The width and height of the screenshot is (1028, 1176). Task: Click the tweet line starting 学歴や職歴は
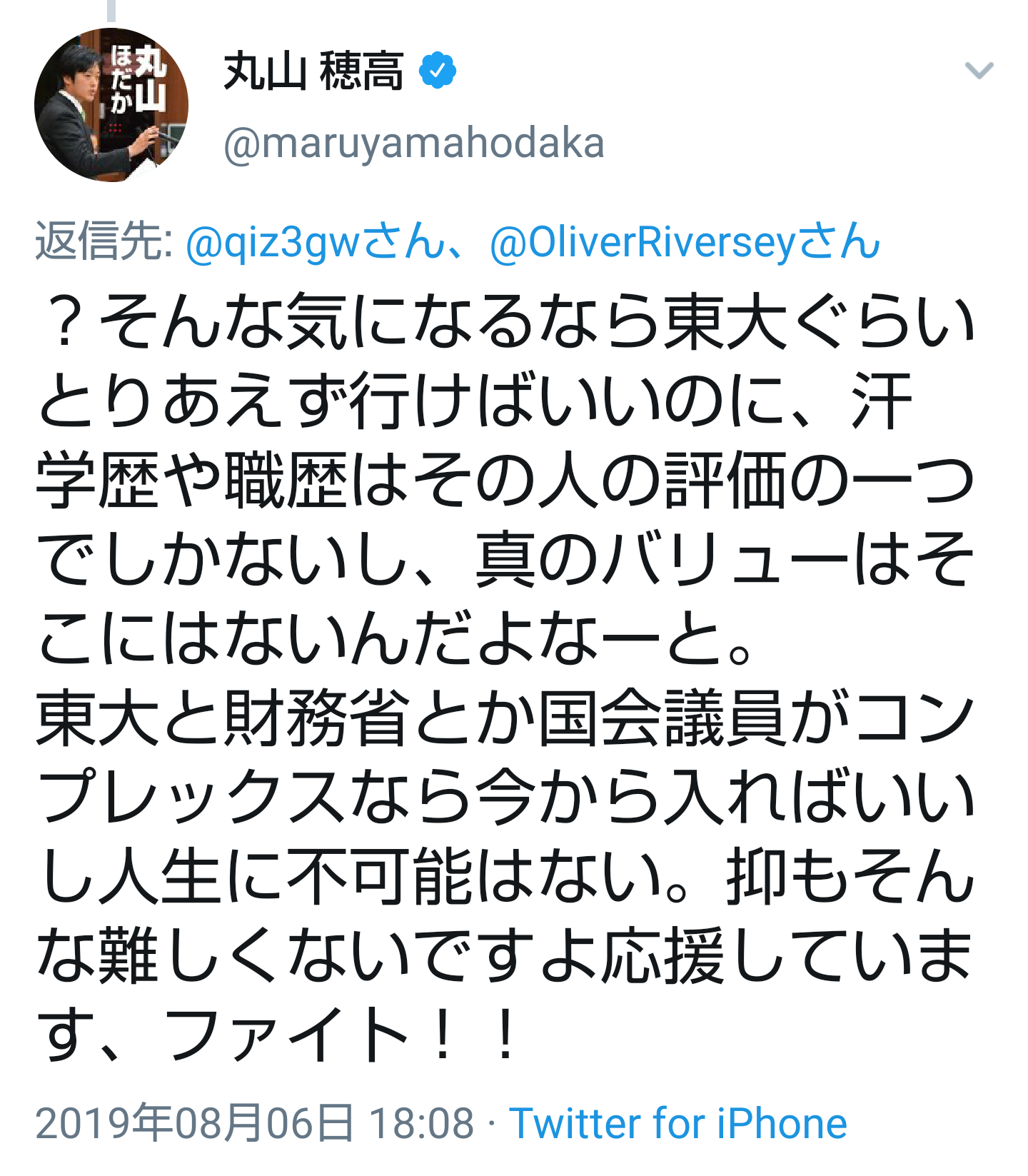pyautogui.click(x=505, y=480)
